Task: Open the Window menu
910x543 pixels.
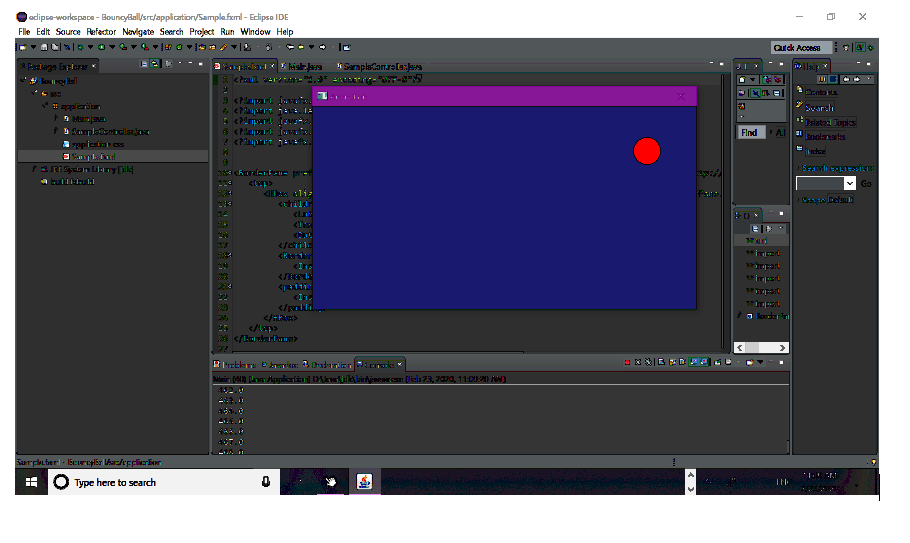Action: (x=255, y=32)
